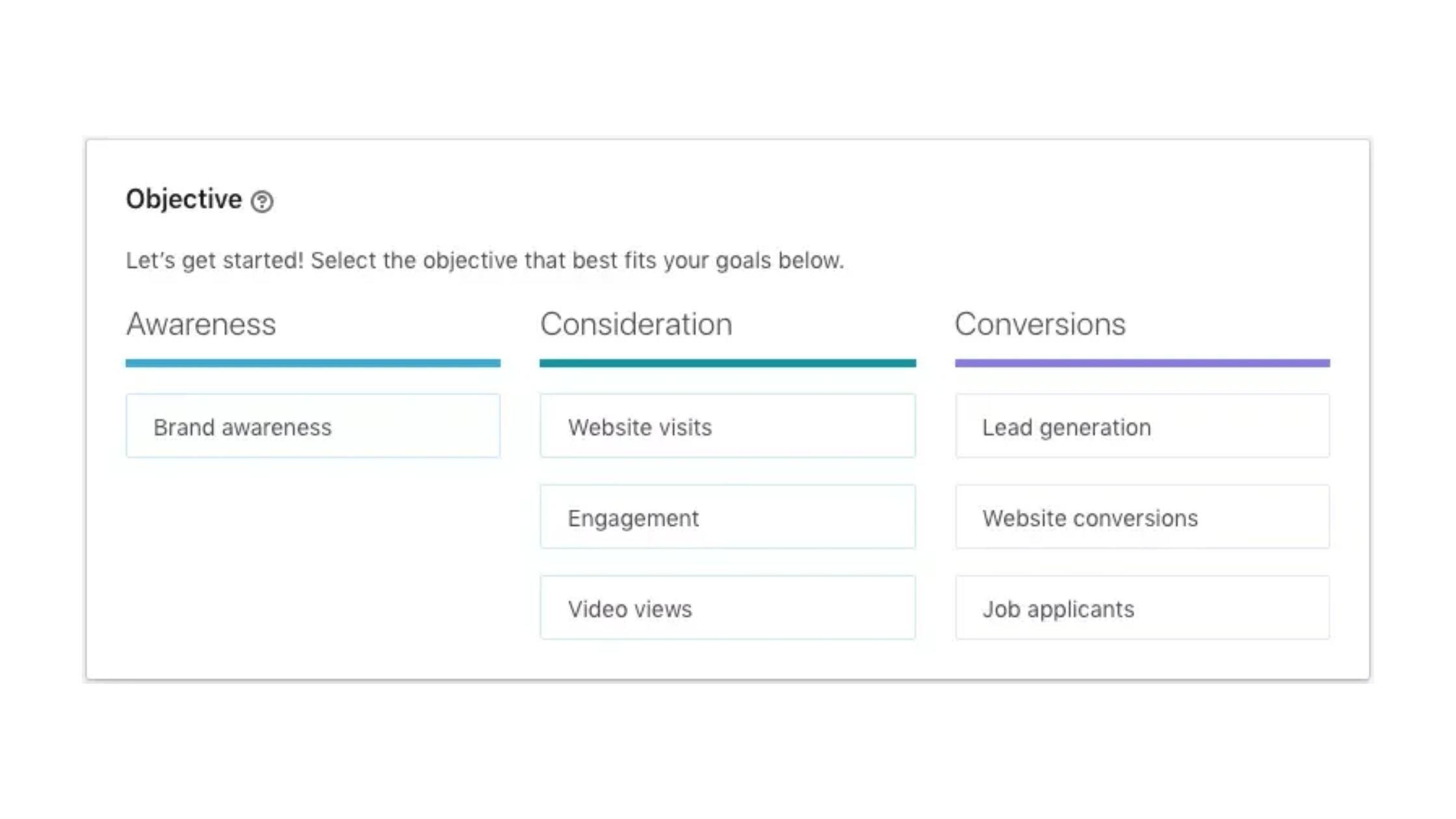This screenshot has width=1456, height=819.
Task: Click the Conversions column heading
Action: pos(1040,325)
